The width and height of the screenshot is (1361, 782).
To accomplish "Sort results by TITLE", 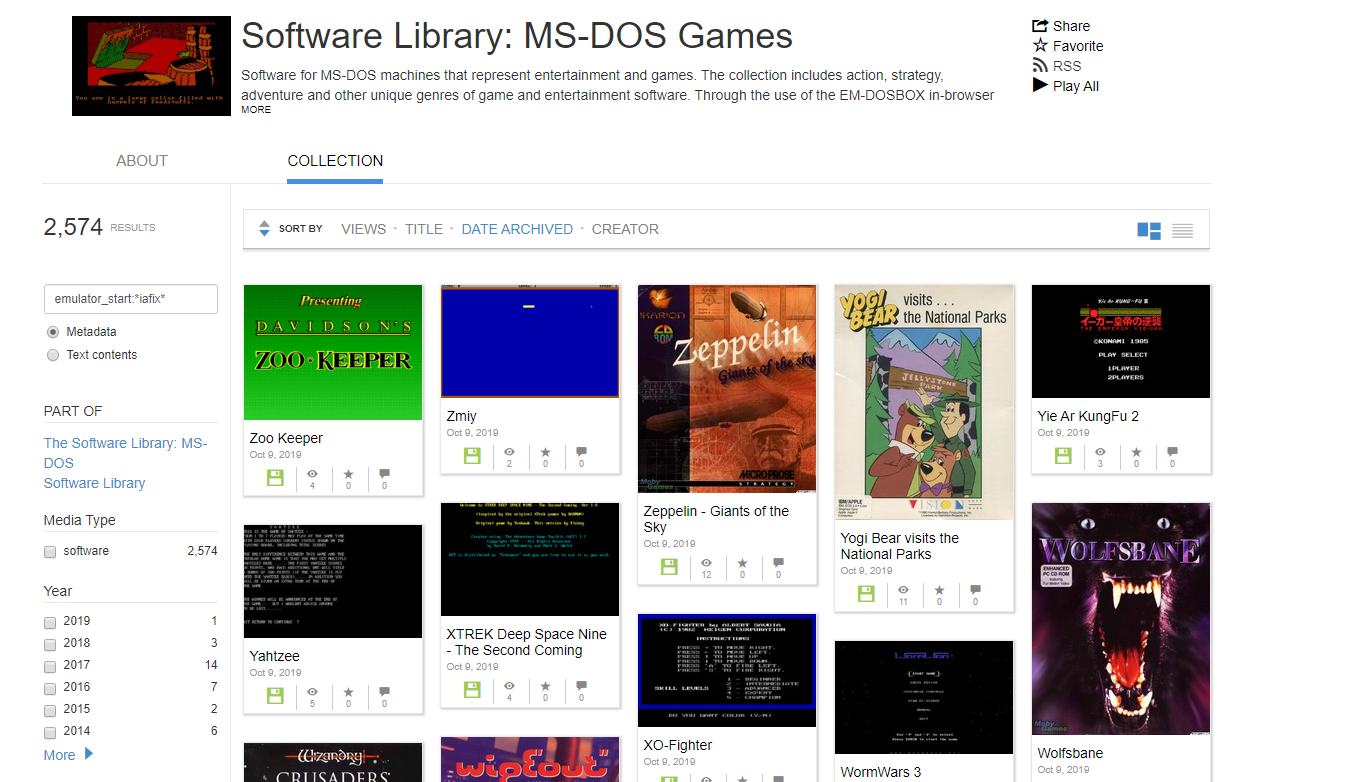I will [424, 229].
